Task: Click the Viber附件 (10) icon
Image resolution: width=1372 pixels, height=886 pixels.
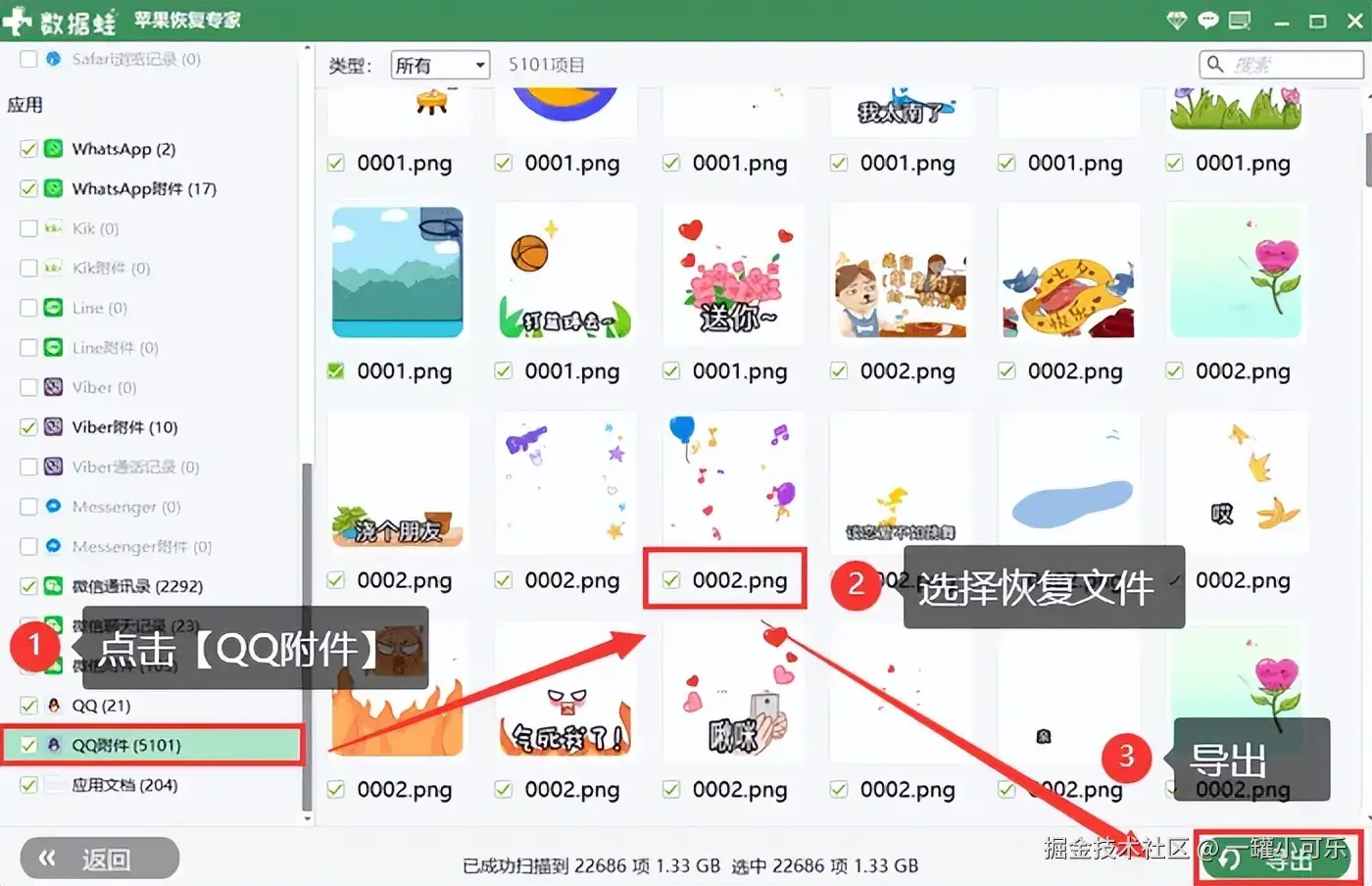Action: (x=54, y=427)
